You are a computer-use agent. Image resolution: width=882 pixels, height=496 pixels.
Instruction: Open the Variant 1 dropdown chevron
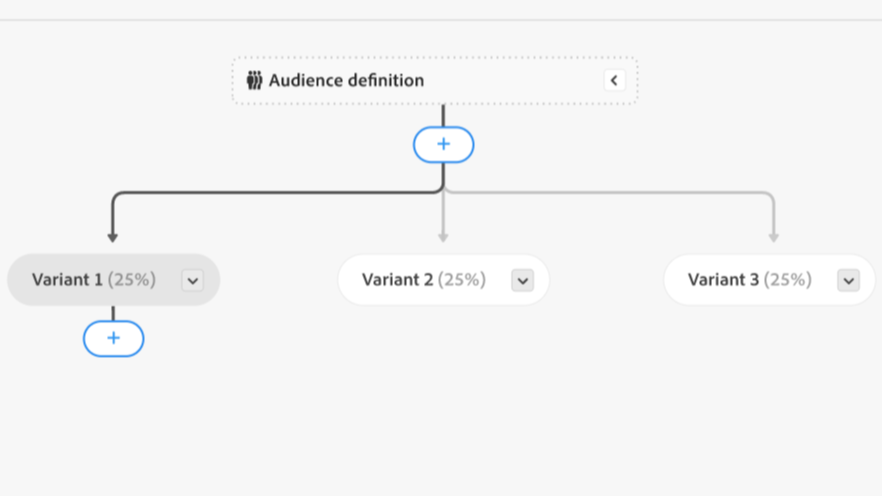(x=193, y=280)
